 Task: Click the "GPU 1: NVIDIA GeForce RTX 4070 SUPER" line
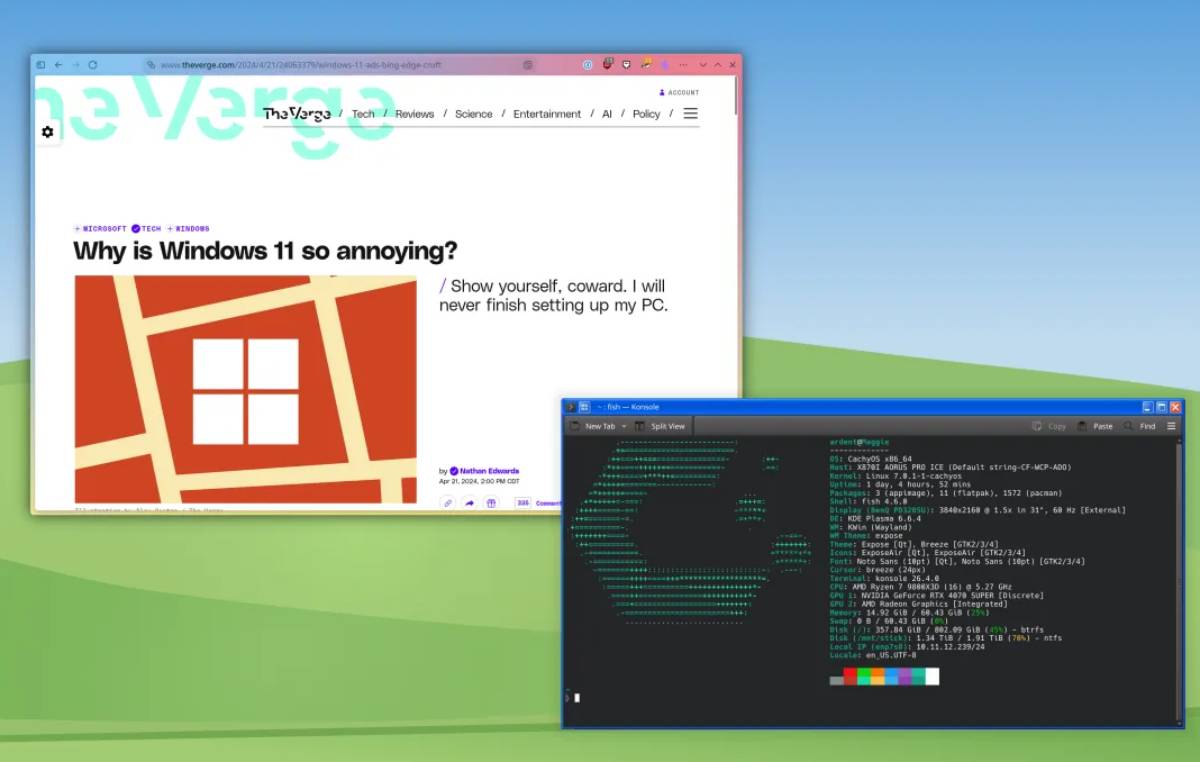pyautogui.click(x=937, y=595)
